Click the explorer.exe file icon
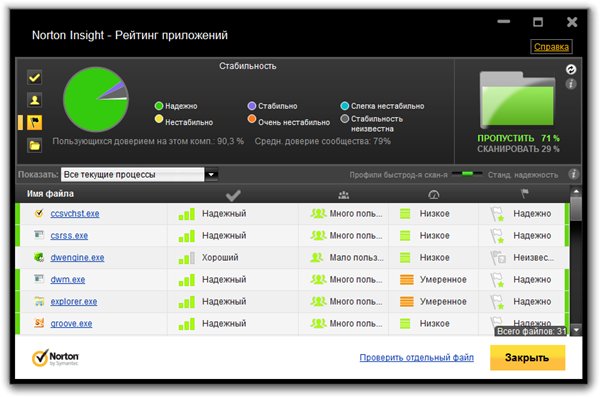 [39, 301]
